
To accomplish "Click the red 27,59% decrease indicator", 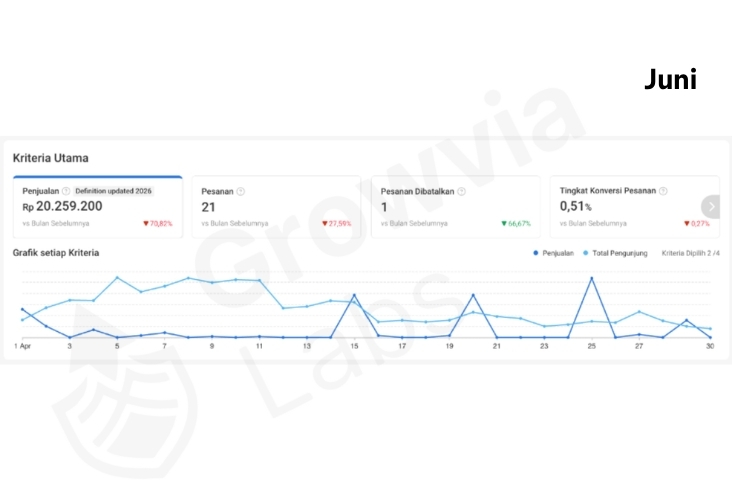I will tap(337, 224).
